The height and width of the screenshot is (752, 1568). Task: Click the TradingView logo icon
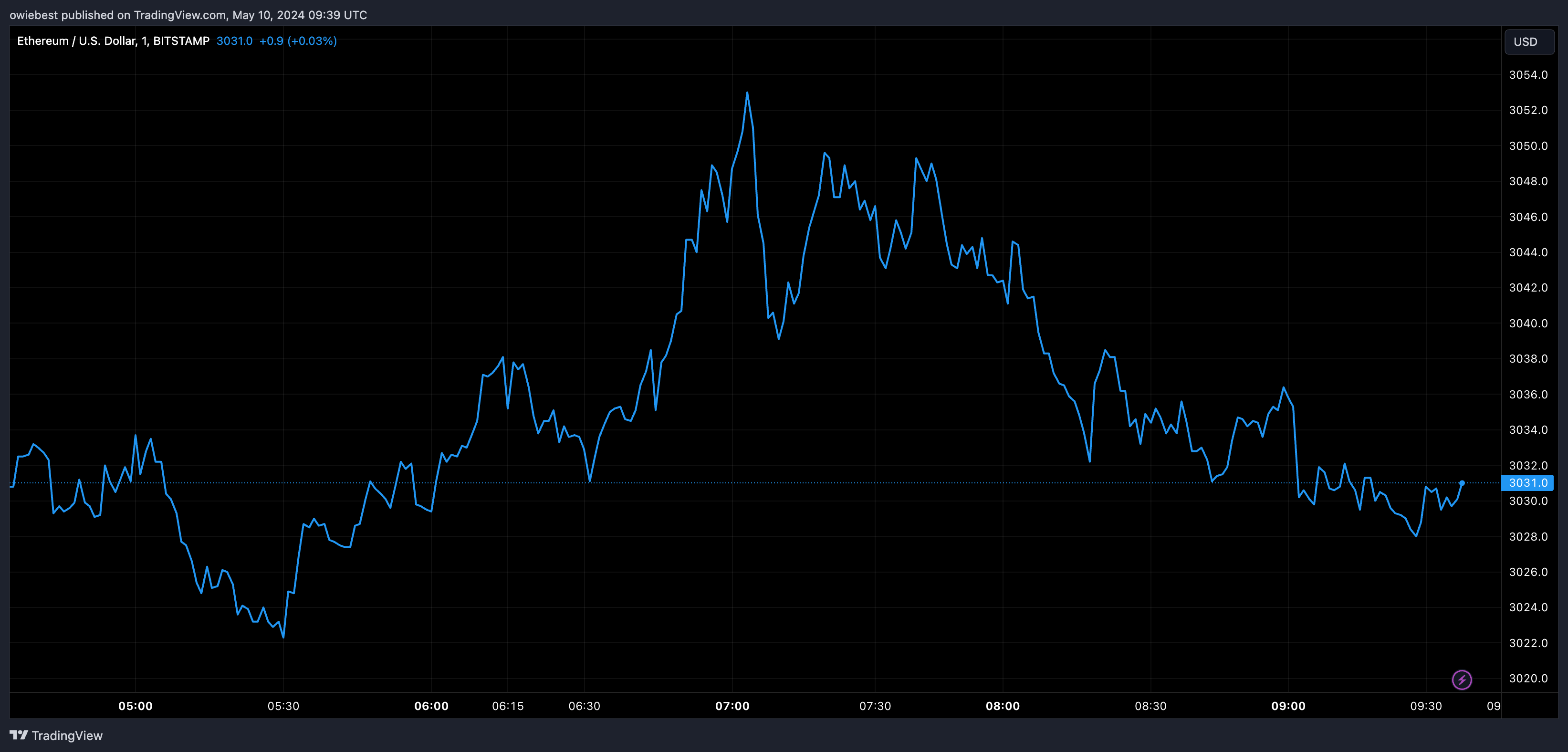19,735
